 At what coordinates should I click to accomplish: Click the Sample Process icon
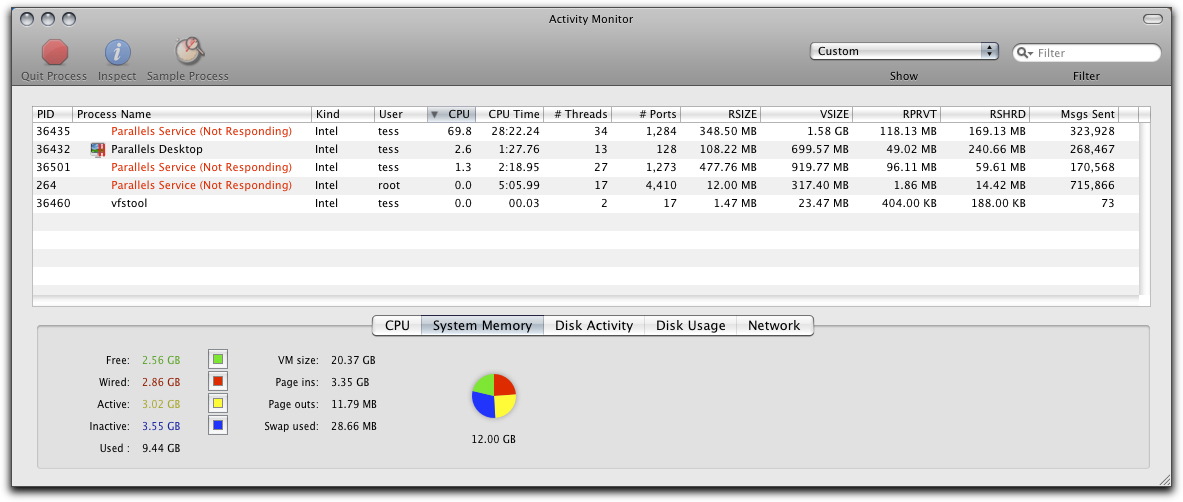[189, 51]
